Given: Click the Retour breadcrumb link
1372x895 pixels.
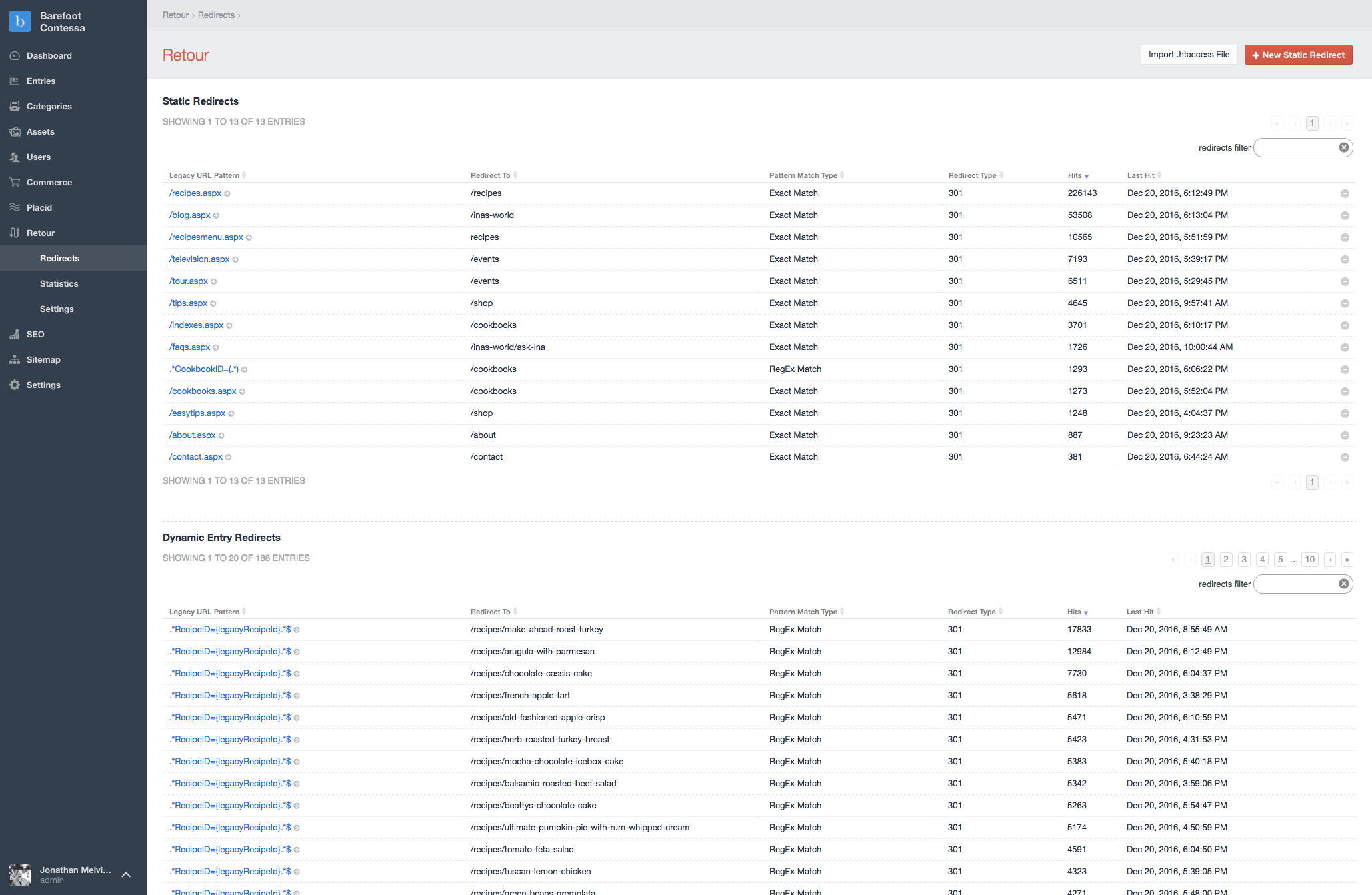Looking at the screenshot, I should 175,15.
